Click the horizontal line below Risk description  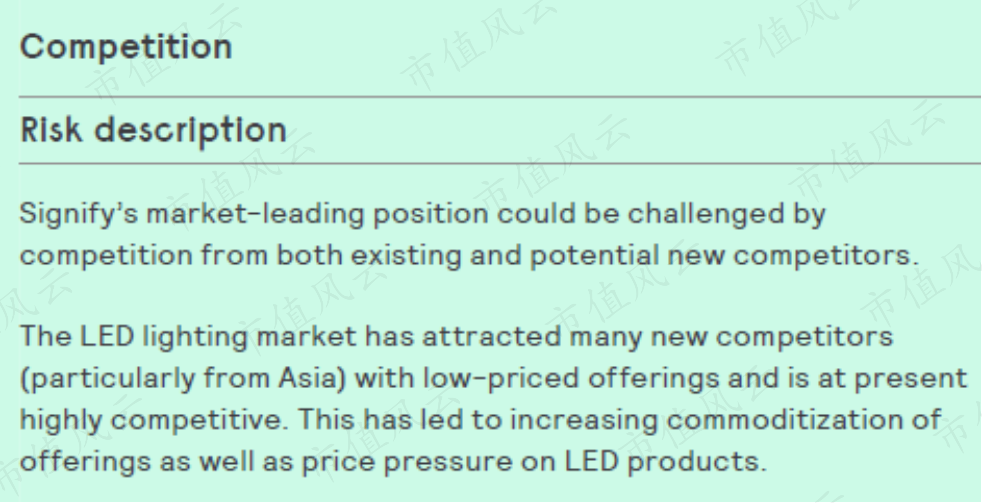500,164
